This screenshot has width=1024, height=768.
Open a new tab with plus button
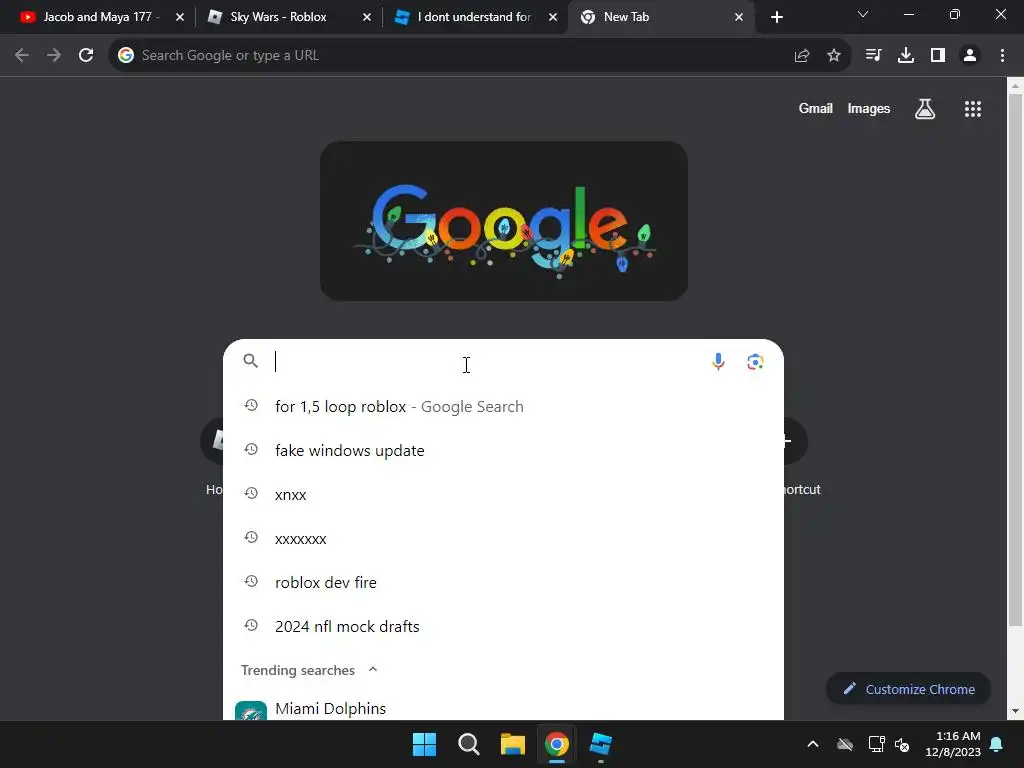(x=776, y=17)
